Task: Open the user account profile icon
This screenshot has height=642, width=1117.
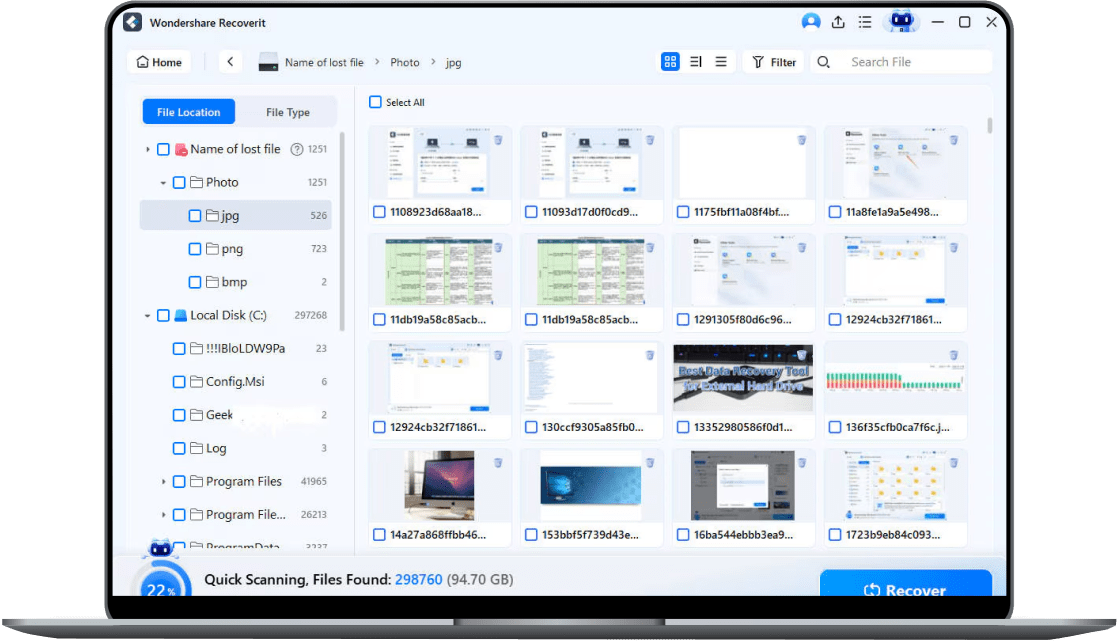Action: (811, 22)
